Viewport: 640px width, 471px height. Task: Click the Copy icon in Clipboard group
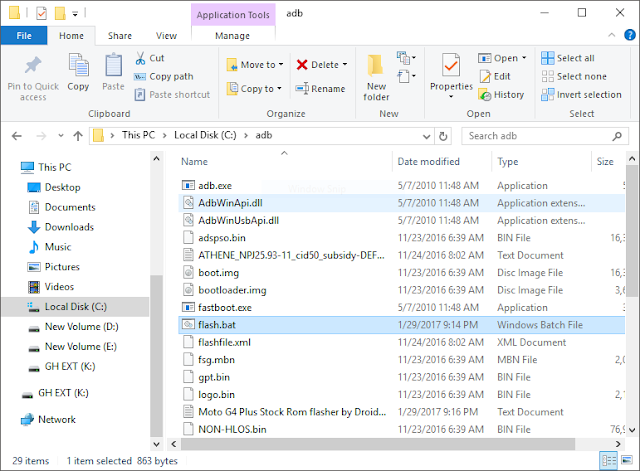click(x=78, y=65)
